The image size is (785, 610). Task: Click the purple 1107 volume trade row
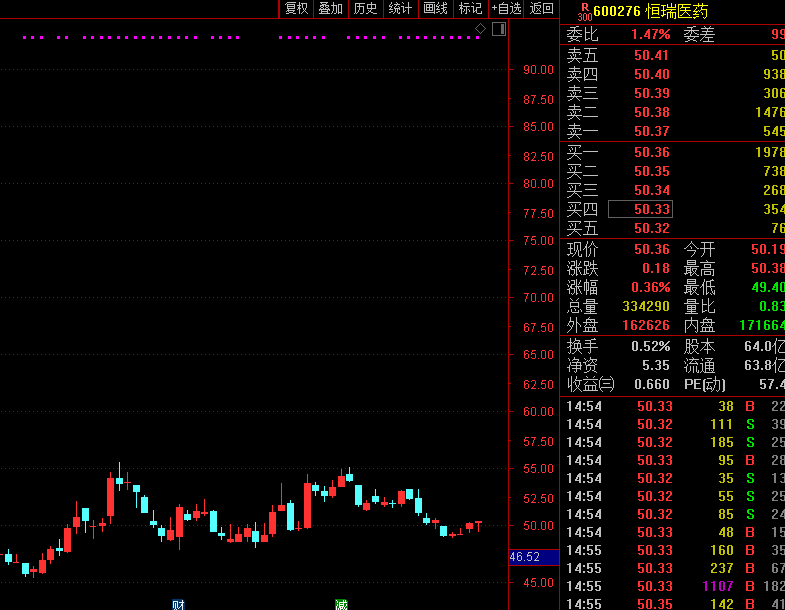717,586
